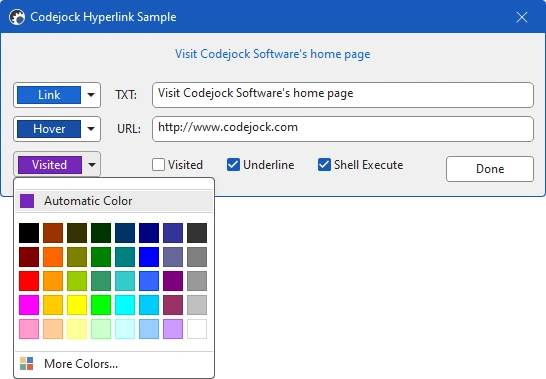Pick the vivid orange swatch in second row
The height and width of the screenshot is (379, 546).
click(x=53, y=257)
